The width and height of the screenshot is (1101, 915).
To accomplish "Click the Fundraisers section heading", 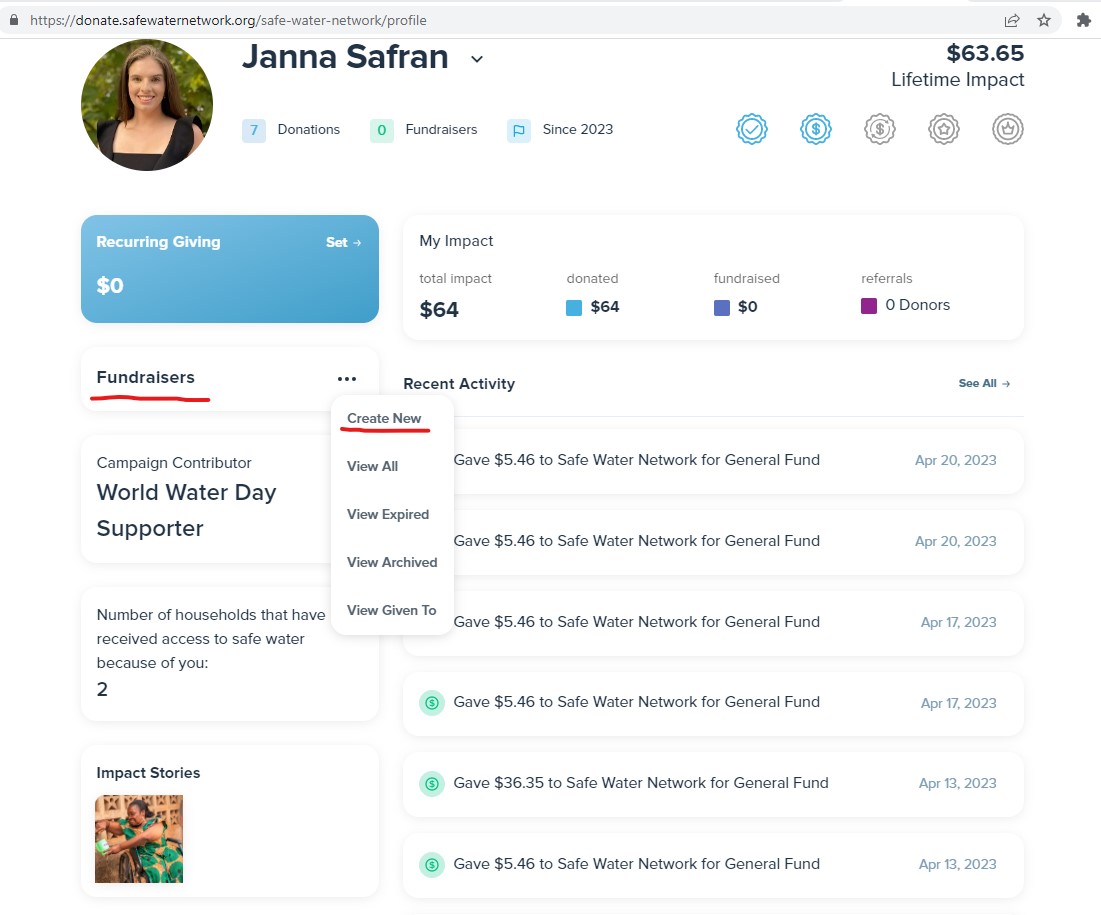I will [x=145, y=377].
